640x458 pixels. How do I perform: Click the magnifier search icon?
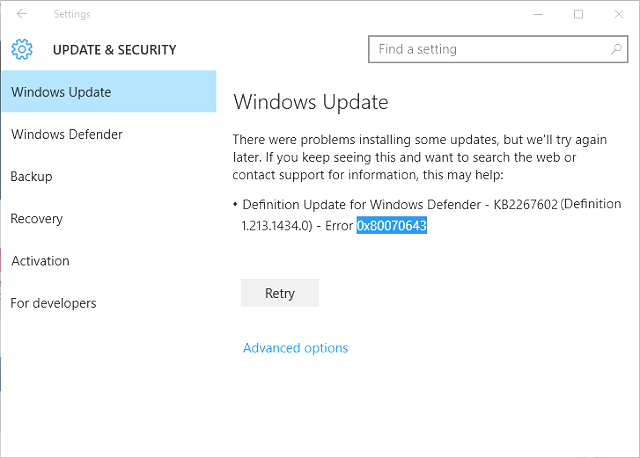[x=616, y=49]
